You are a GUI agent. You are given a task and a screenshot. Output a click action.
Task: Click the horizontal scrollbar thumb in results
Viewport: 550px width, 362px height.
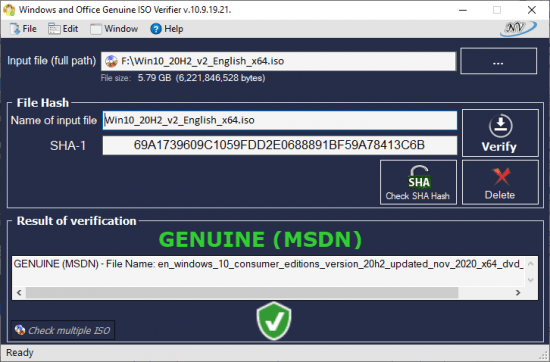[242, 293]
